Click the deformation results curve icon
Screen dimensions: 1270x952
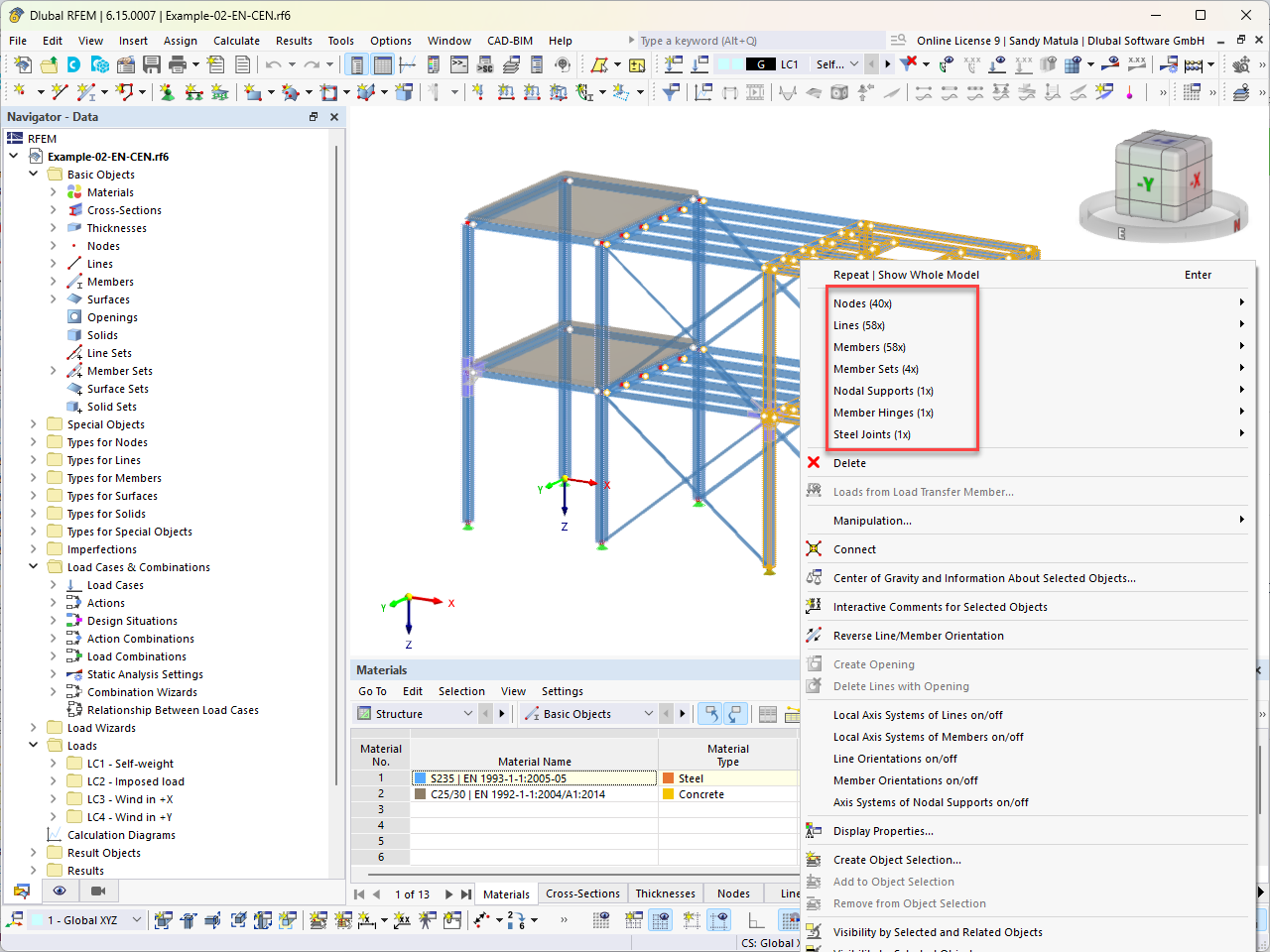pyautogui.click(x=788, y=92)
